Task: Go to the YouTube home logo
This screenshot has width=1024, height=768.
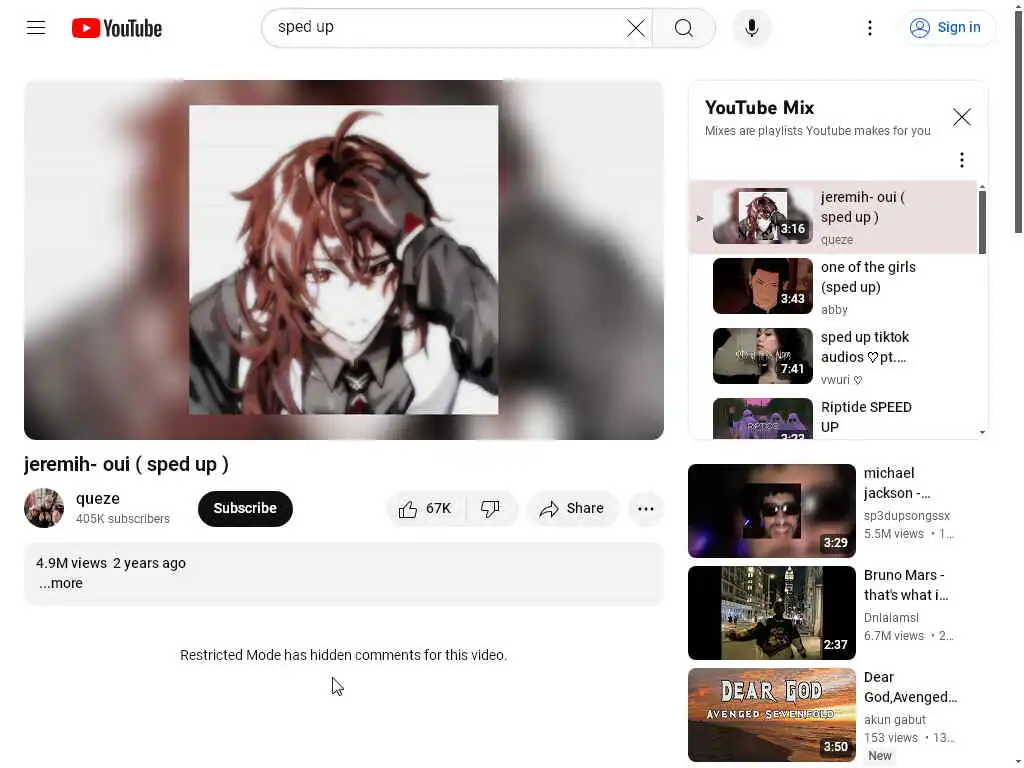Action: [x=117, y=28]
